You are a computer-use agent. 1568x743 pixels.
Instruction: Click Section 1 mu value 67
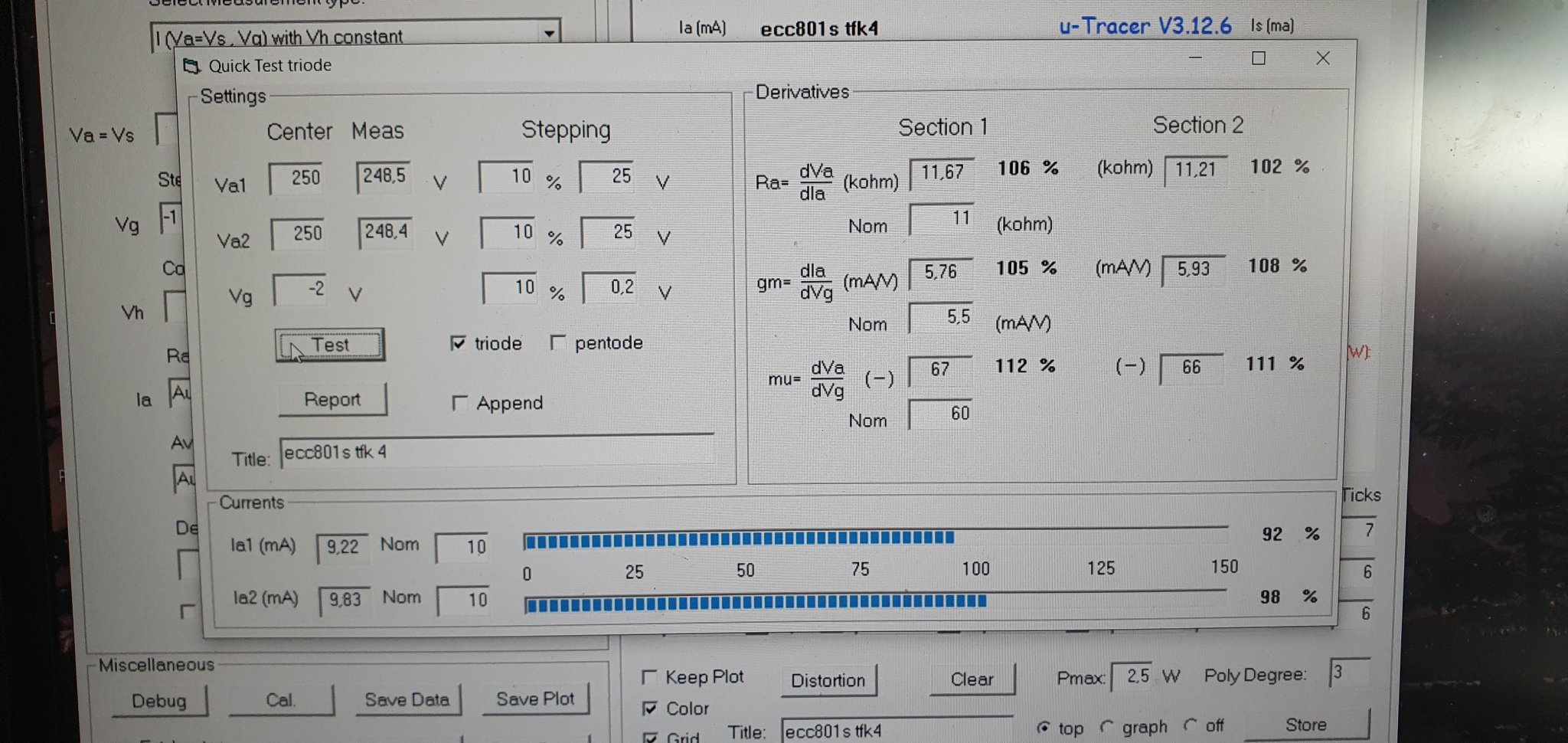(x=940, y=371)
